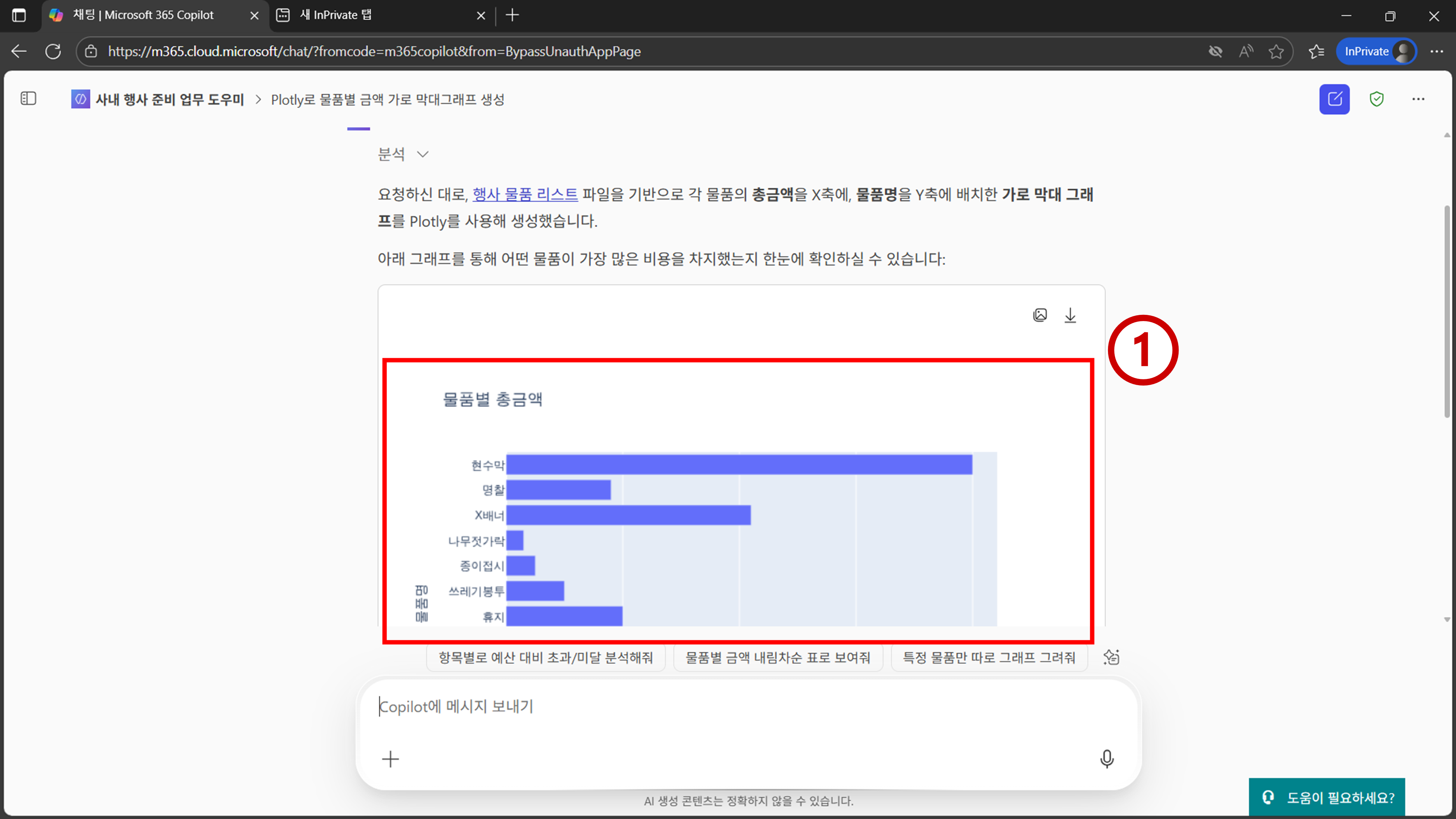
Task: Toggle the sidebar panel icon
Action: point(28,99)
